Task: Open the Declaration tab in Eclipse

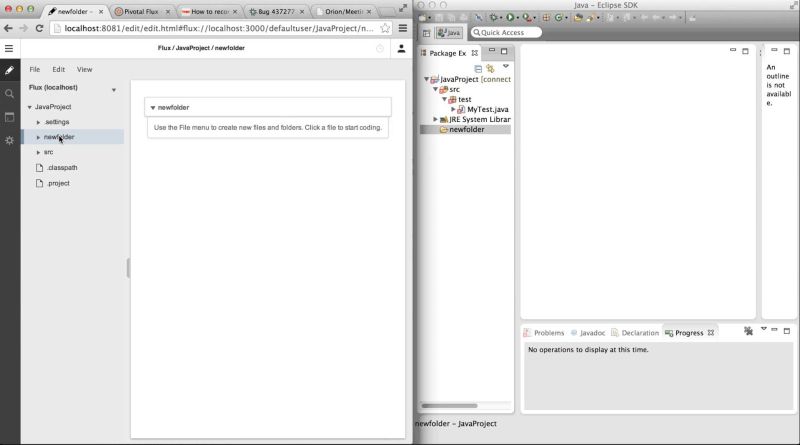Action: click(x=635, y=333)
